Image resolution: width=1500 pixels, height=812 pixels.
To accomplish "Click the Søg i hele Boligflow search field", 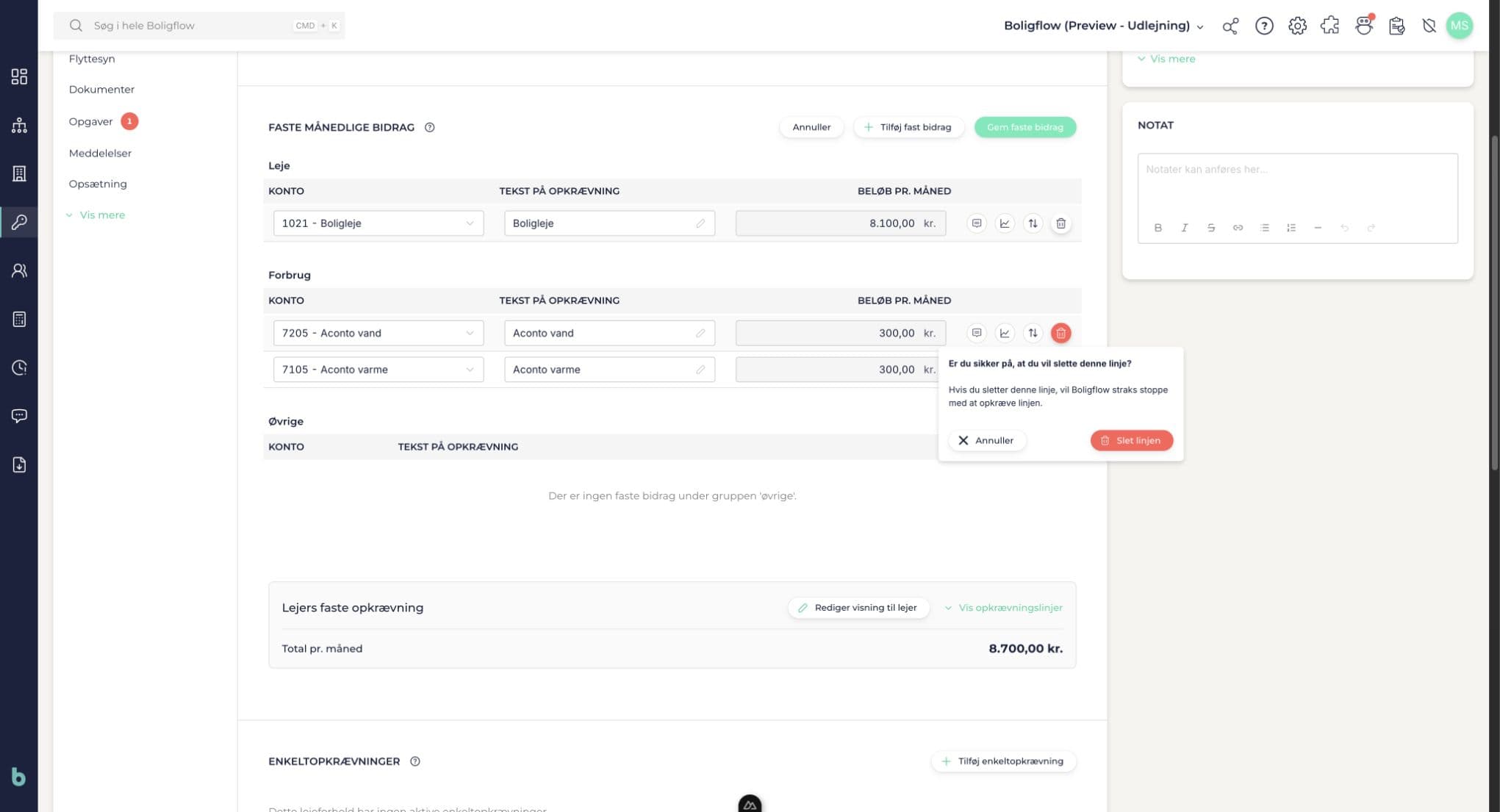I will [199, 26].
